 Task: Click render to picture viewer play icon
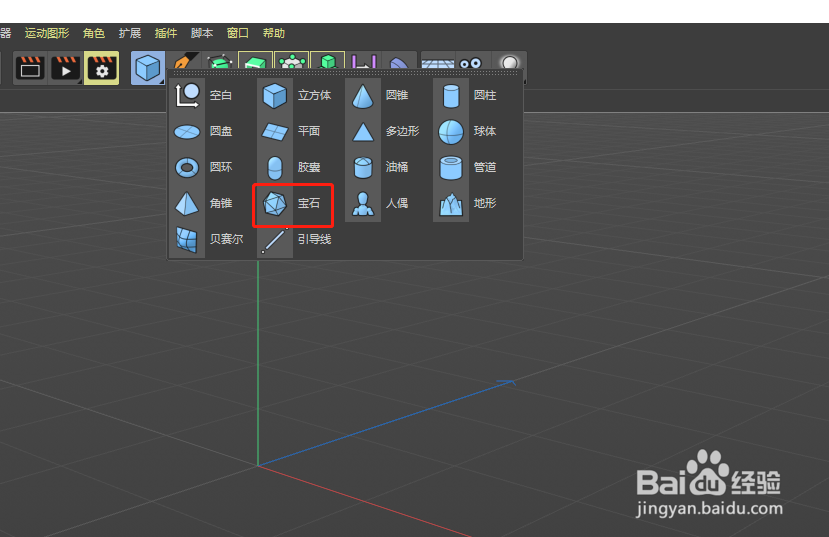point(65,68)
